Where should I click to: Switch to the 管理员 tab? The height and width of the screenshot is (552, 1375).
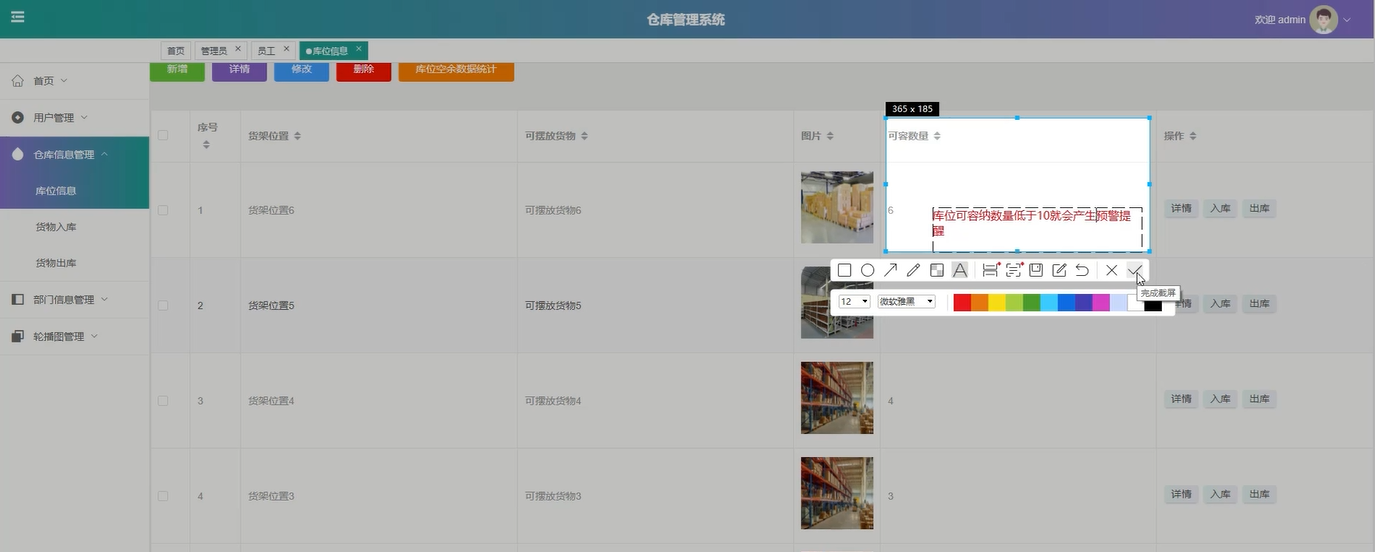213,50
